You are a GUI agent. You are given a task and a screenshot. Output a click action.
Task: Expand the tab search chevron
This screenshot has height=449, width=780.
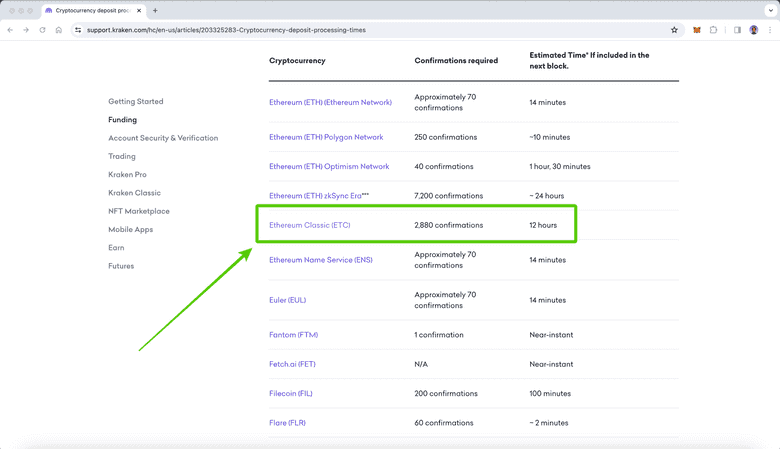(x=770, y=11)
